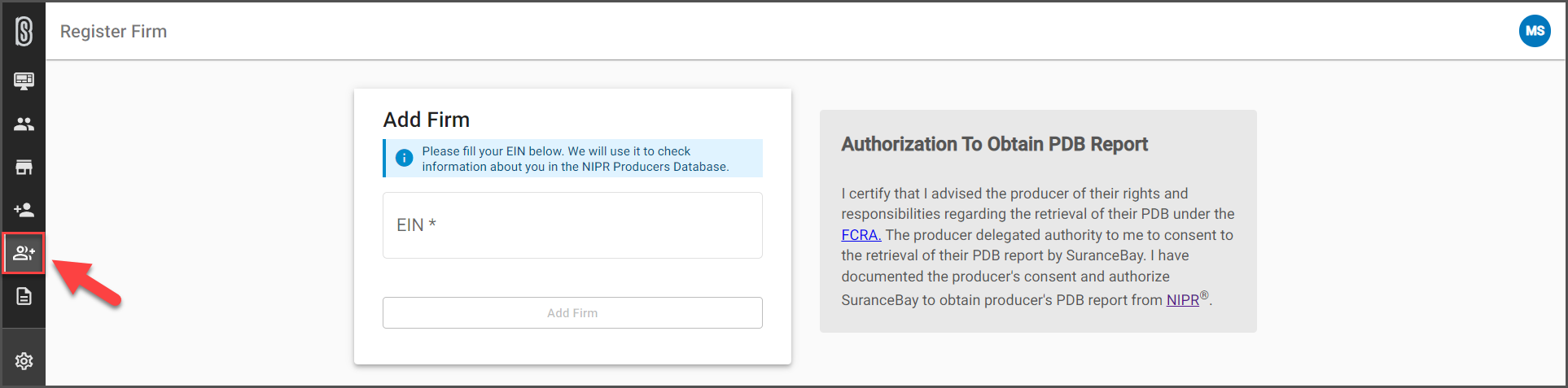Open the MS user avatar menu

(1535, 31)
